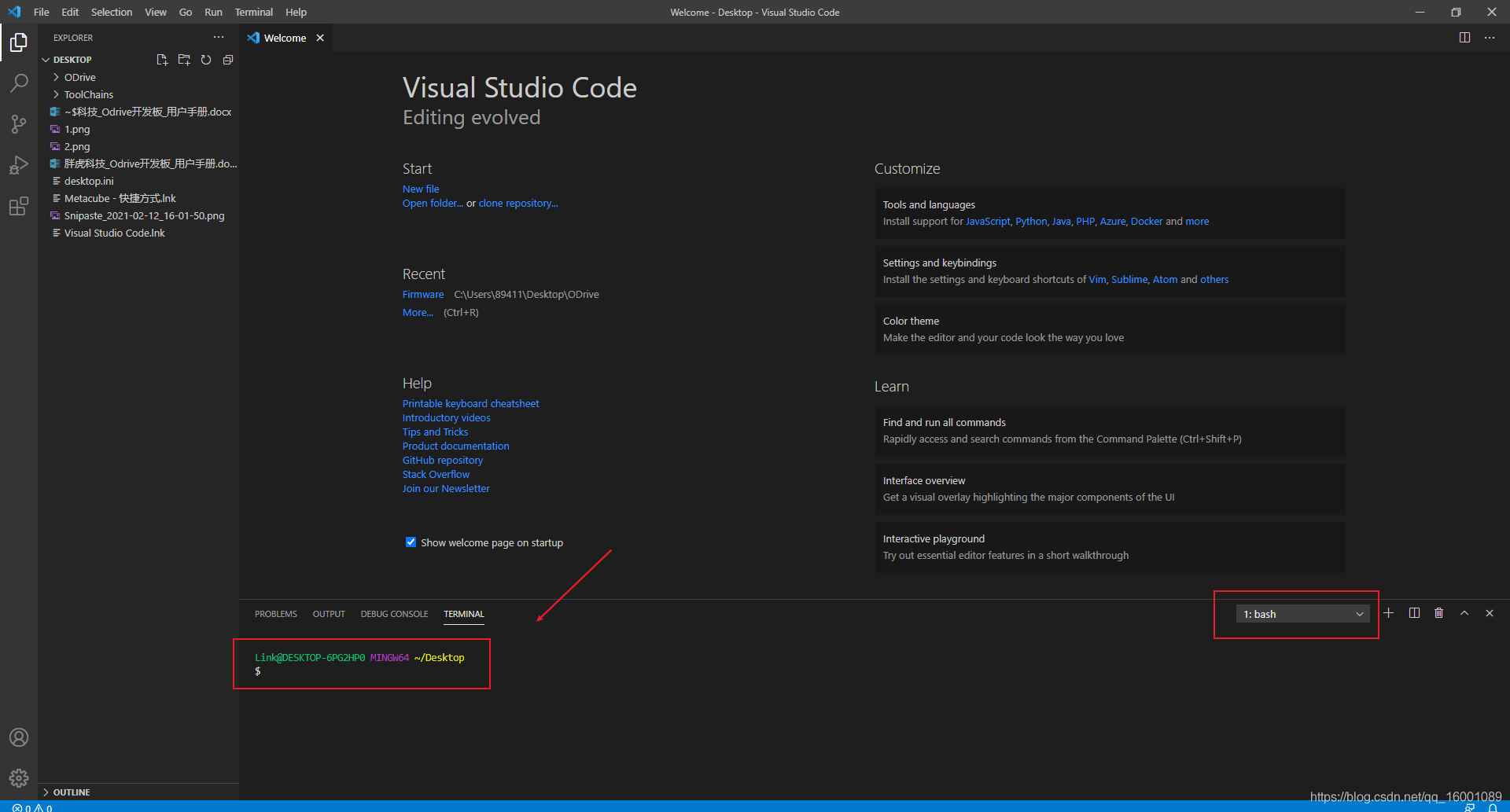
Task: Open the Extensions view
Action: pyautogui.click(x=19, y=206)
